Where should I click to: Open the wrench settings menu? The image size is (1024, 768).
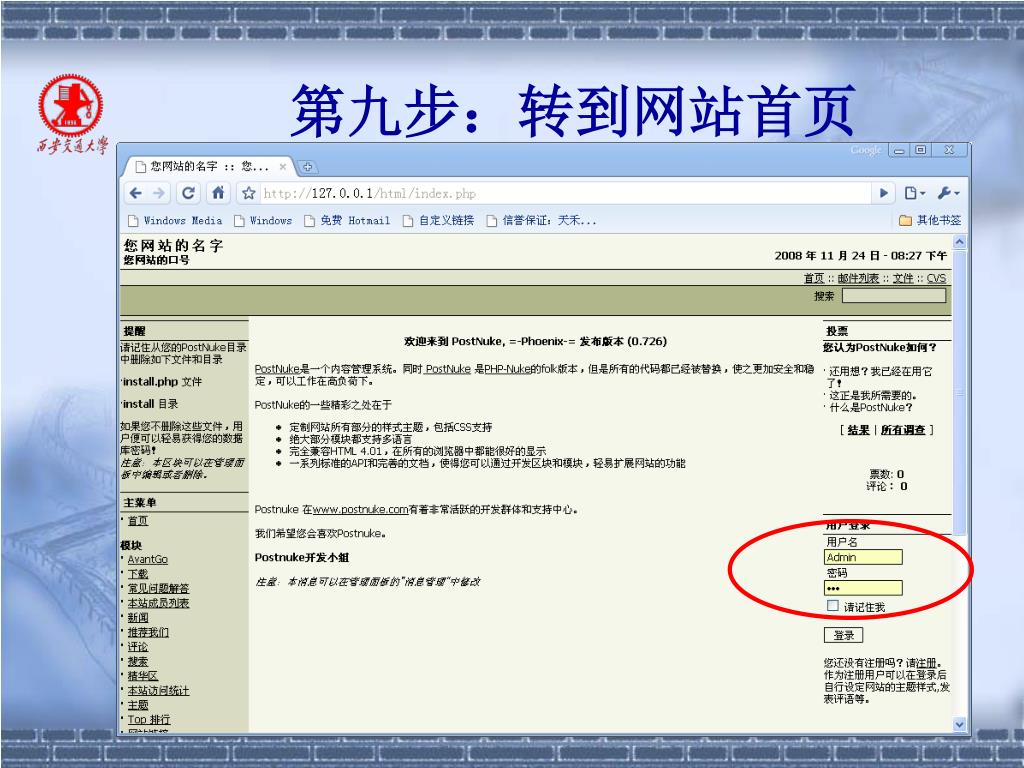[948, 193]
